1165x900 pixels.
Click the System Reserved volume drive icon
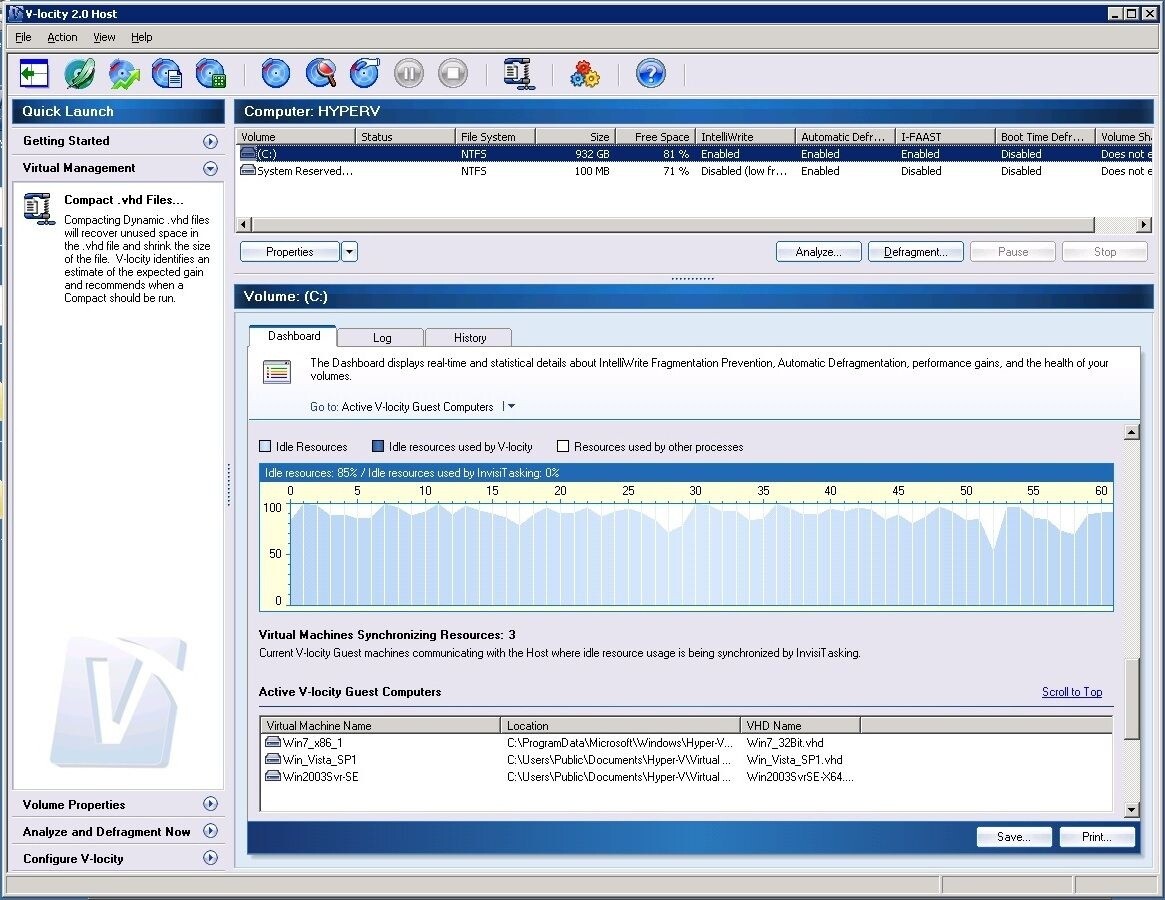[x=248, y=170]
